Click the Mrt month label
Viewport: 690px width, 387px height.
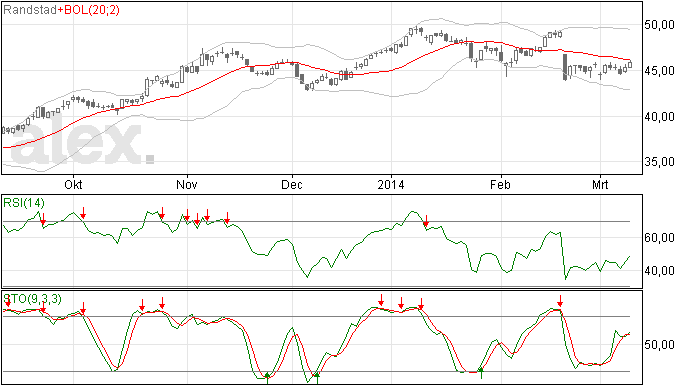pos(600,184)
